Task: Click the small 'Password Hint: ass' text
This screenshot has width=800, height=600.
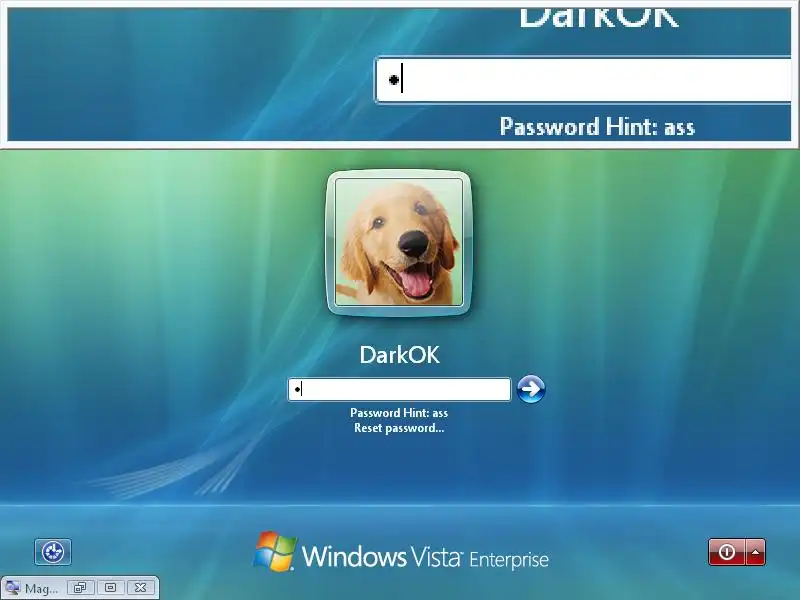Action: (399, 413)
